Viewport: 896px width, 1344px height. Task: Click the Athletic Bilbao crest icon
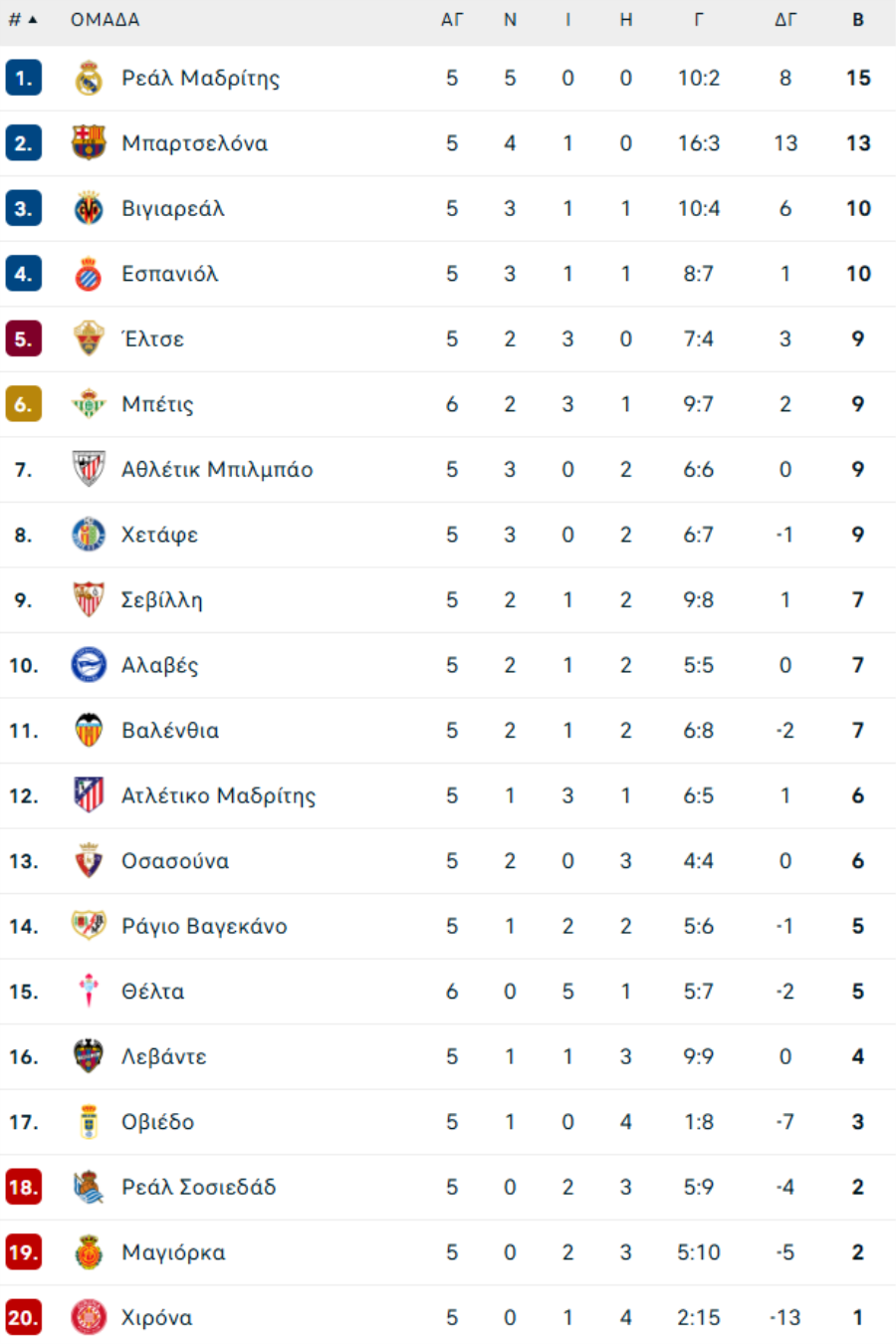[89, 469]
